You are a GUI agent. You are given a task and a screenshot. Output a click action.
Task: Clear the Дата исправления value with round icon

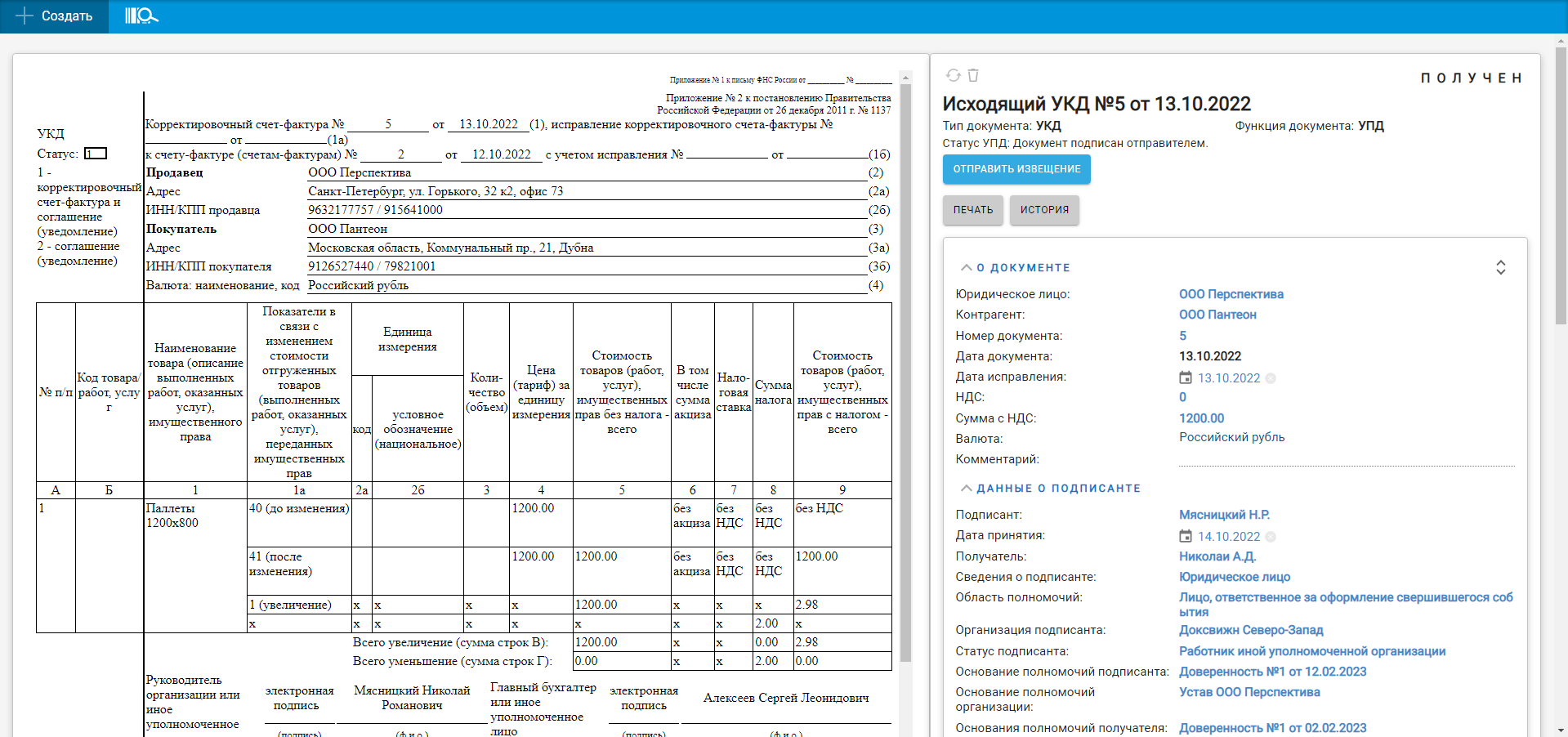1271,378
